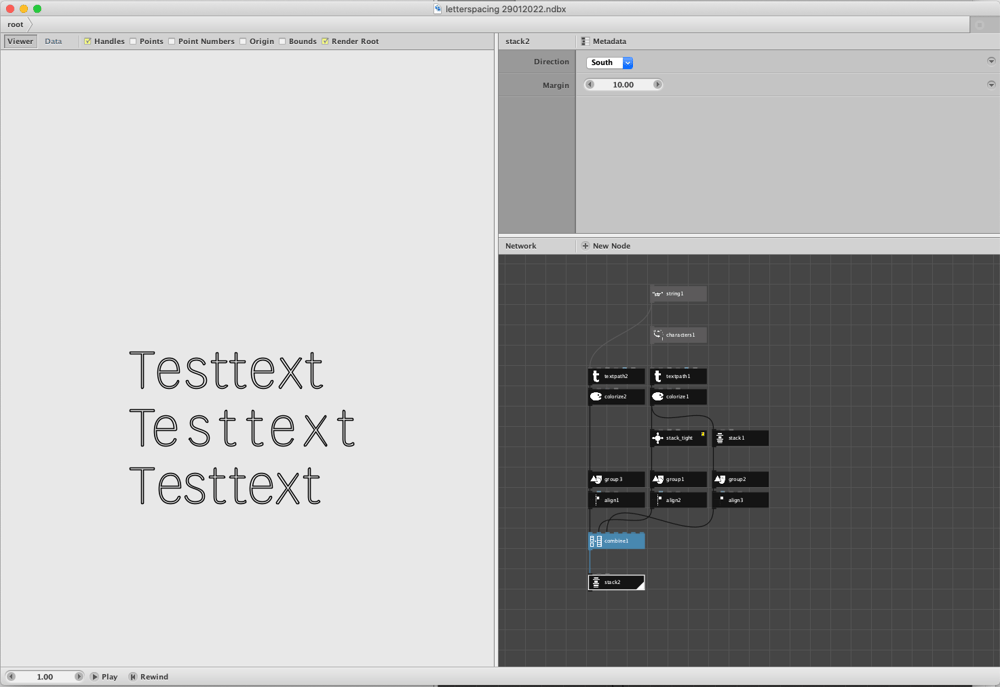Select the stack_tight node icon

pyautogui.click(x=658, y=438)
